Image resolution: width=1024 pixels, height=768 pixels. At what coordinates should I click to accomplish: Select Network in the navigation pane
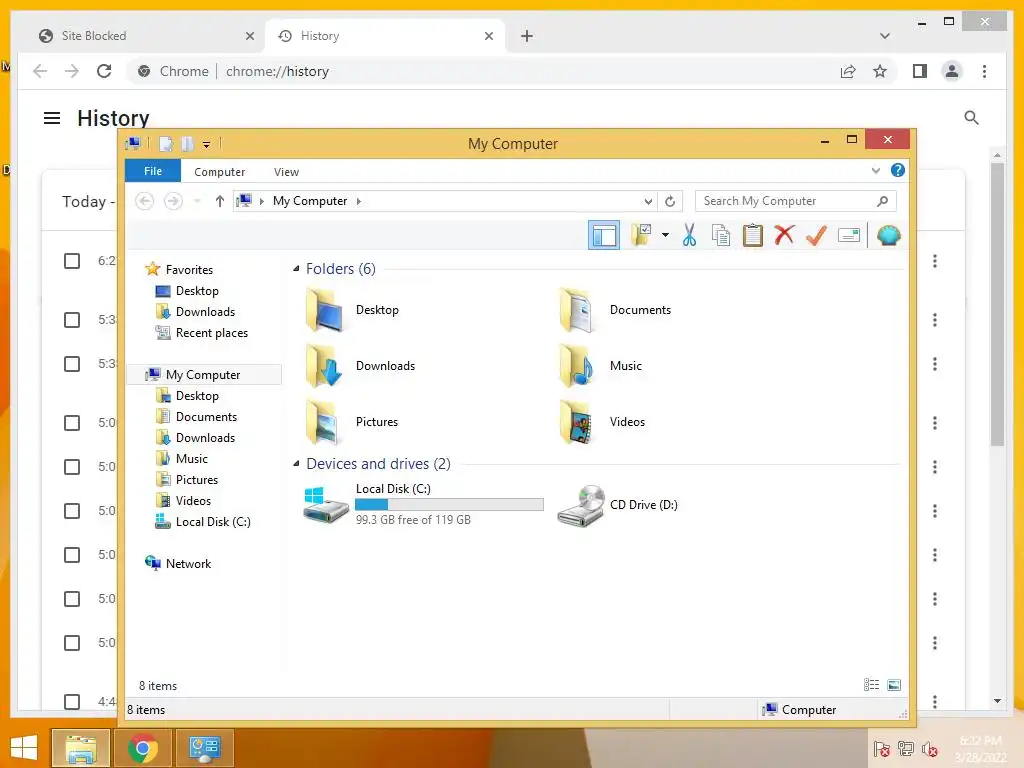tap(188, 563)
